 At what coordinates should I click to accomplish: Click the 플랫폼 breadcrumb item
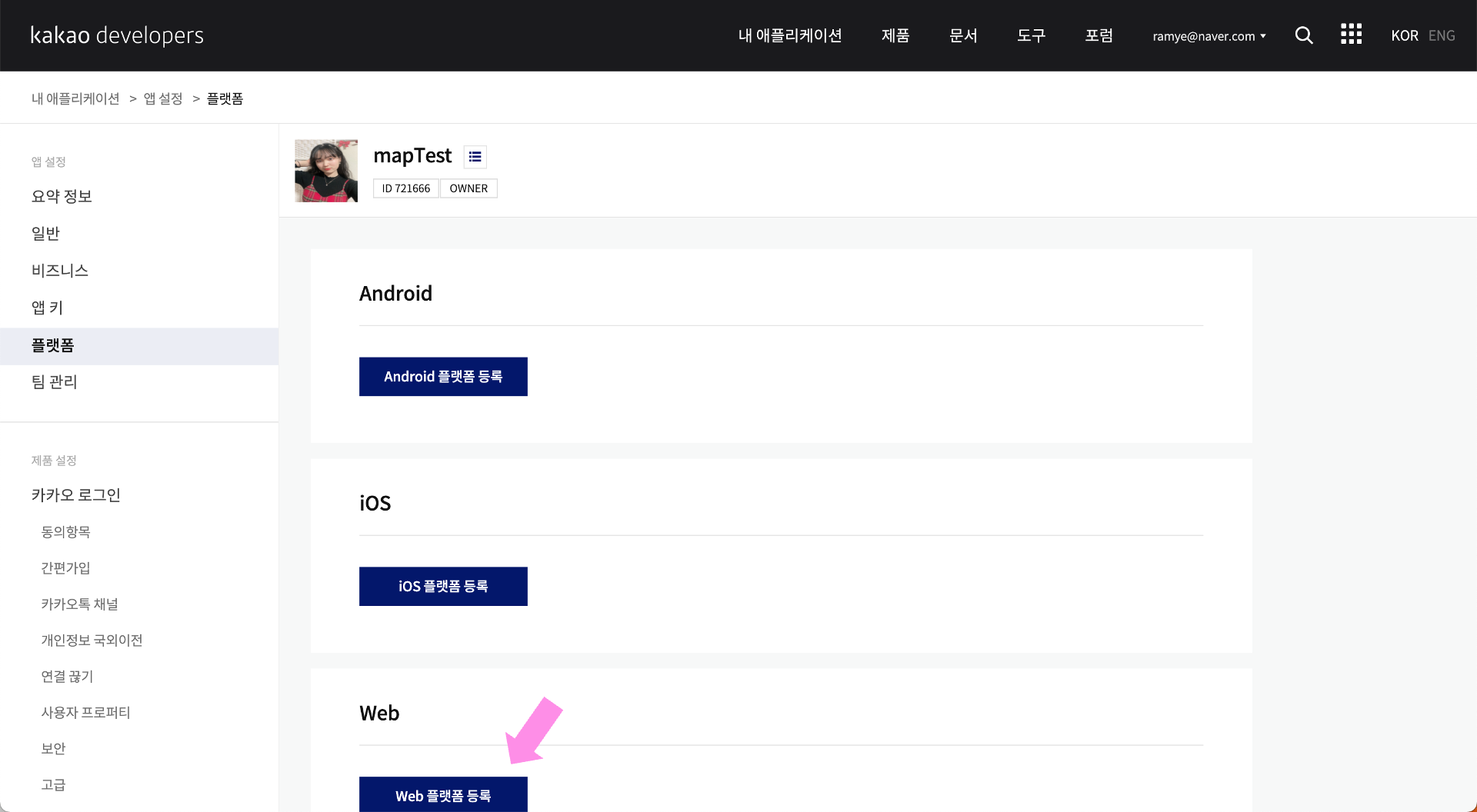[225, 98]
